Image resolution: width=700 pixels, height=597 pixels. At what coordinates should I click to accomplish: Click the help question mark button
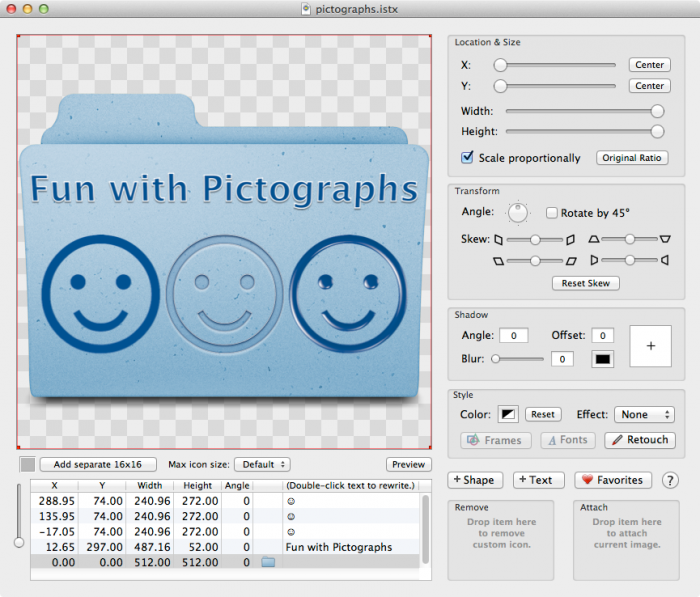coord(670,480)
